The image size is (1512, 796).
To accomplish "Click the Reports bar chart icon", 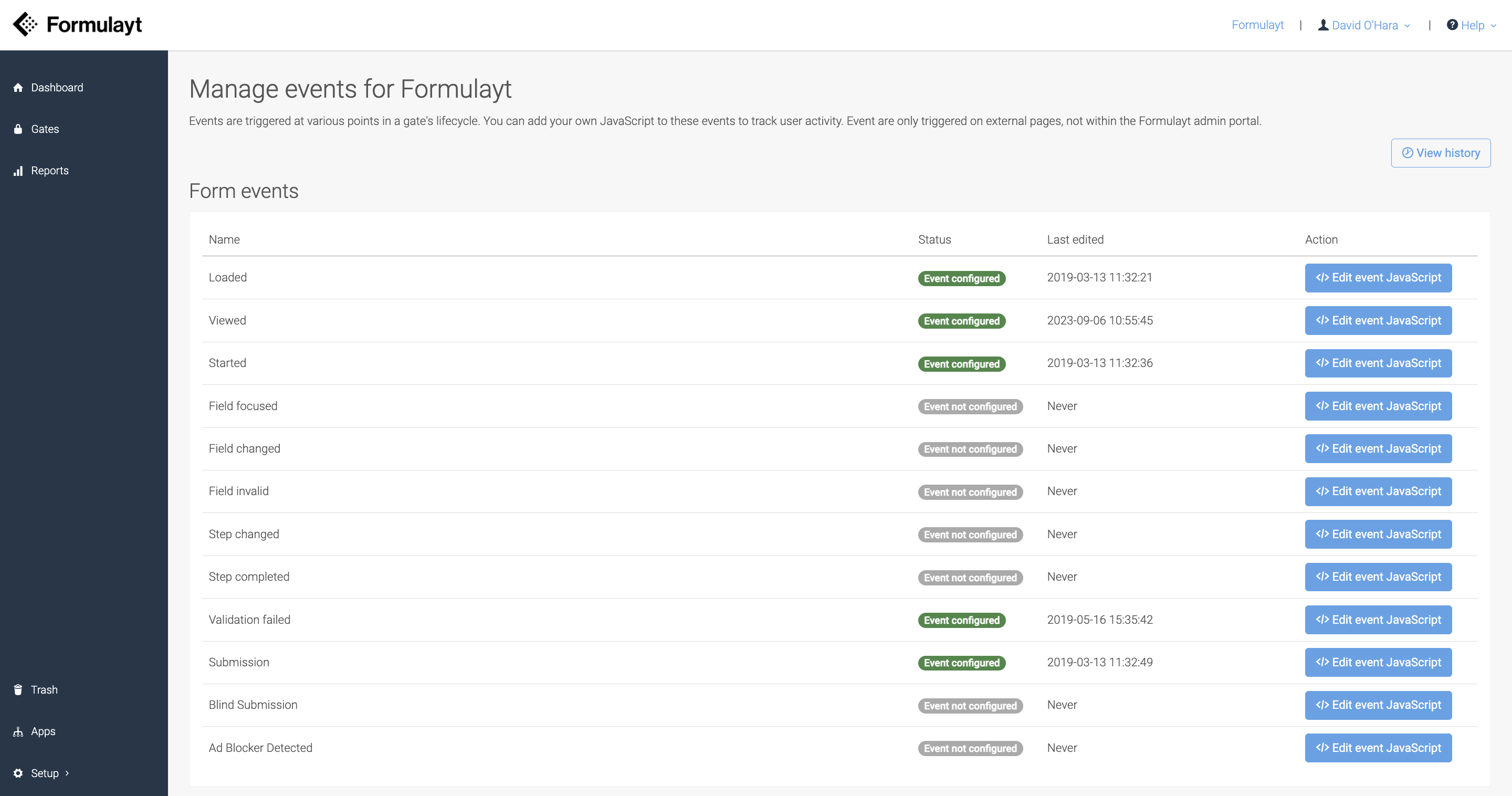I will [18, 171].
